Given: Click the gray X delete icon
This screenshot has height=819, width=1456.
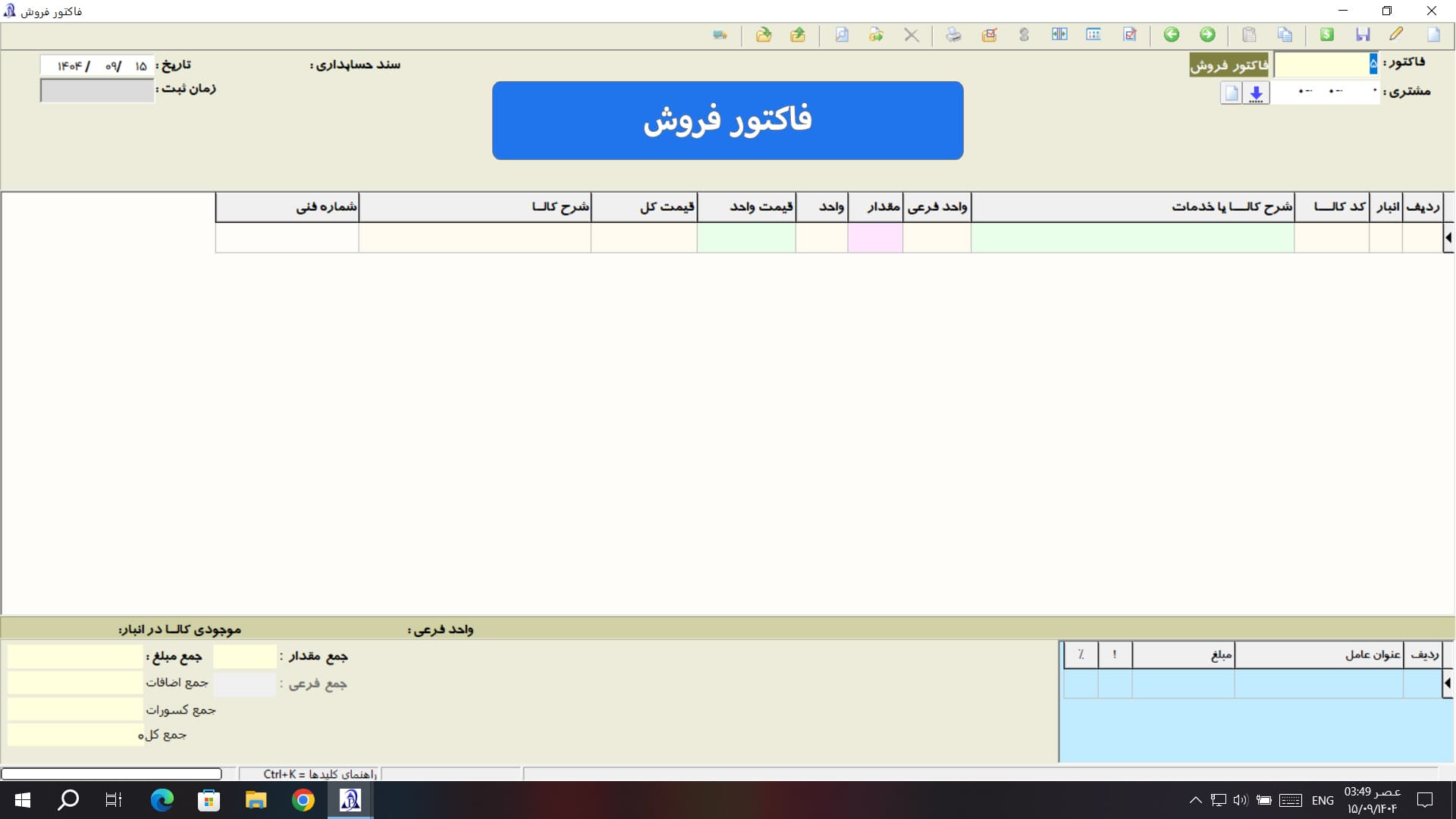Looking at the screenshot, I should click(912, 35).
